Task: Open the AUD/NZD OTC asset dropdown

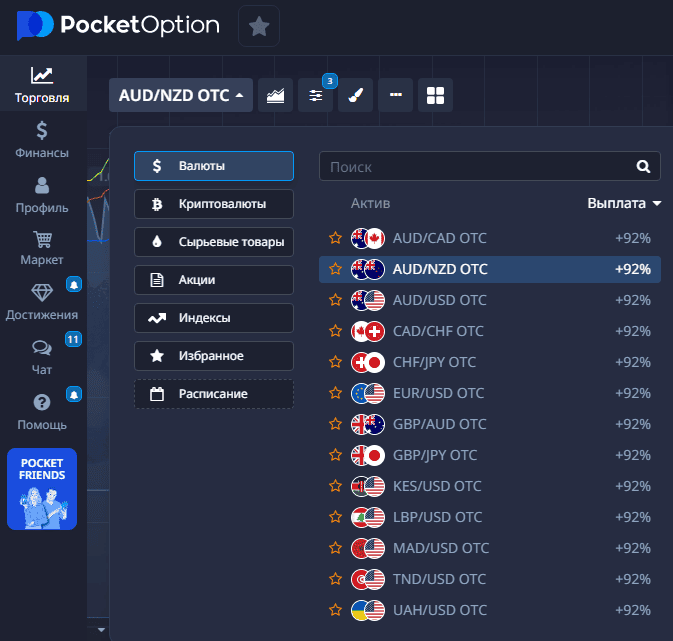Action: (181, 95)
